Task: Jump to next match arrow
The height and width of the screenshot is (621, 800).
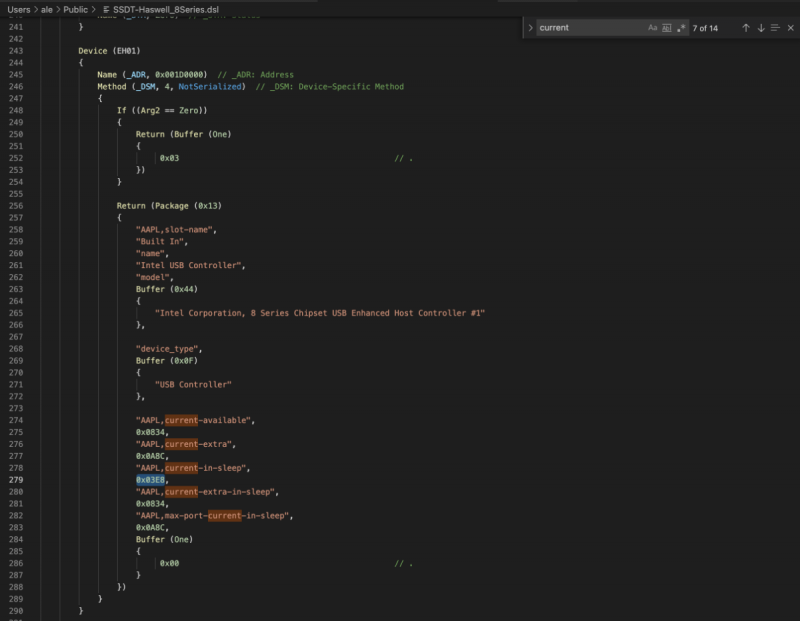Action: tap(760, 28)
